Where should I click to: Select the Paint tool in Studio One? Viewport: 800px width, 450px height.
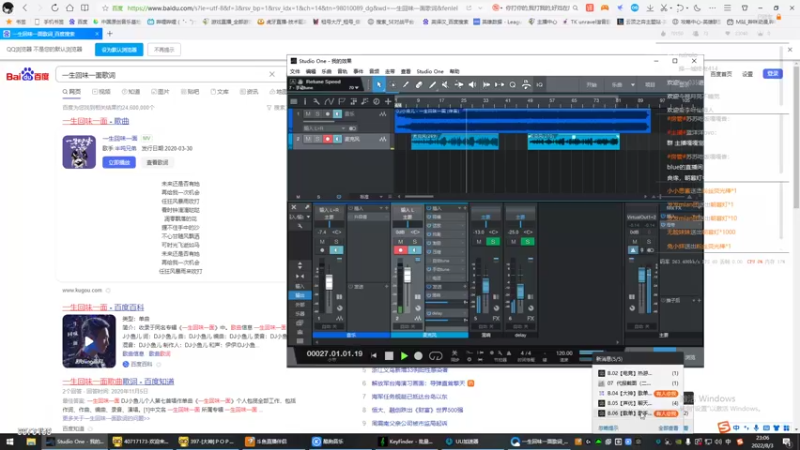click(432, 85)
